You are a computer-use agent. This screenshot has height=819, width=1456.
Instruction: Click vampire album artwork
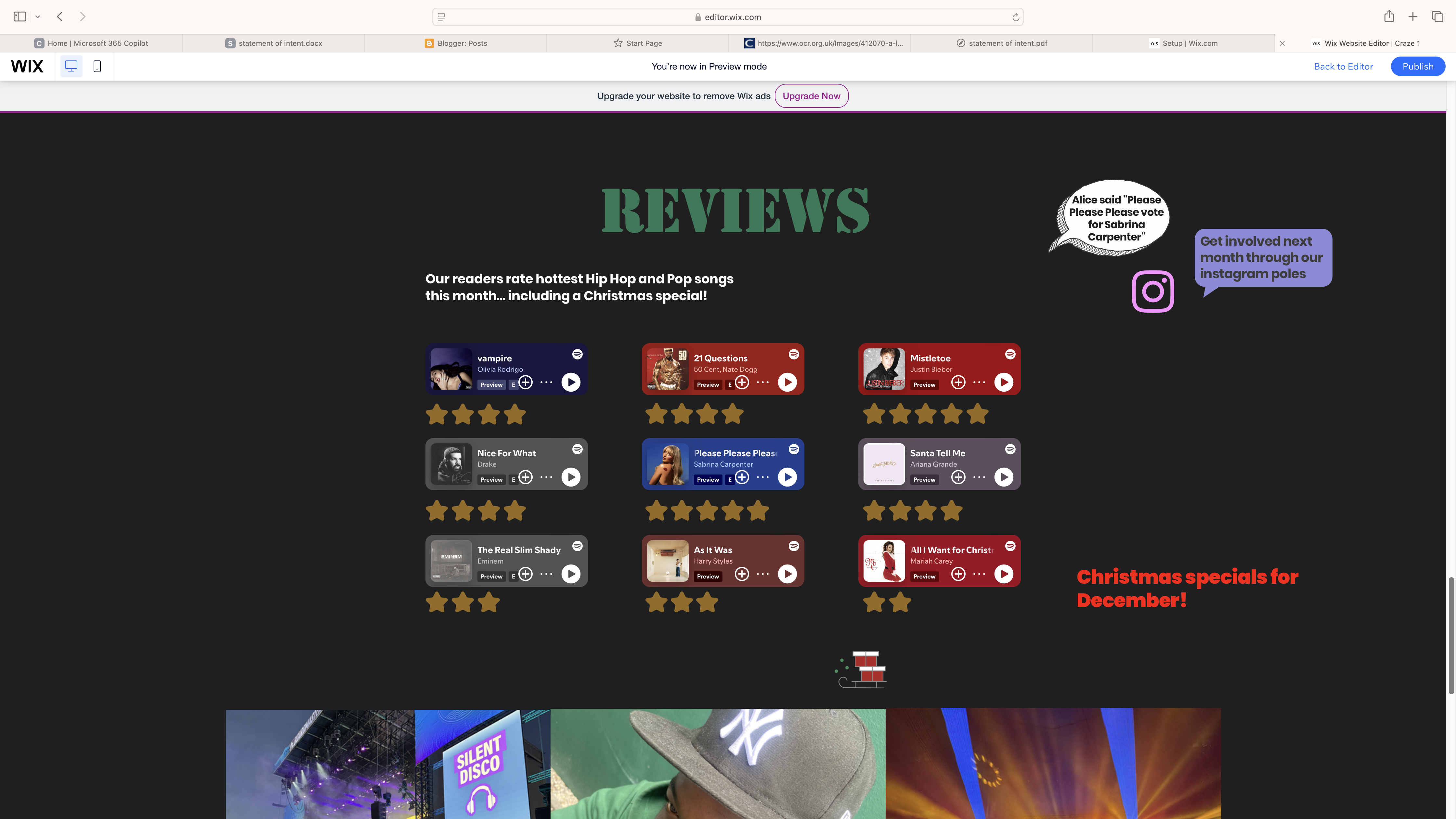451,369
